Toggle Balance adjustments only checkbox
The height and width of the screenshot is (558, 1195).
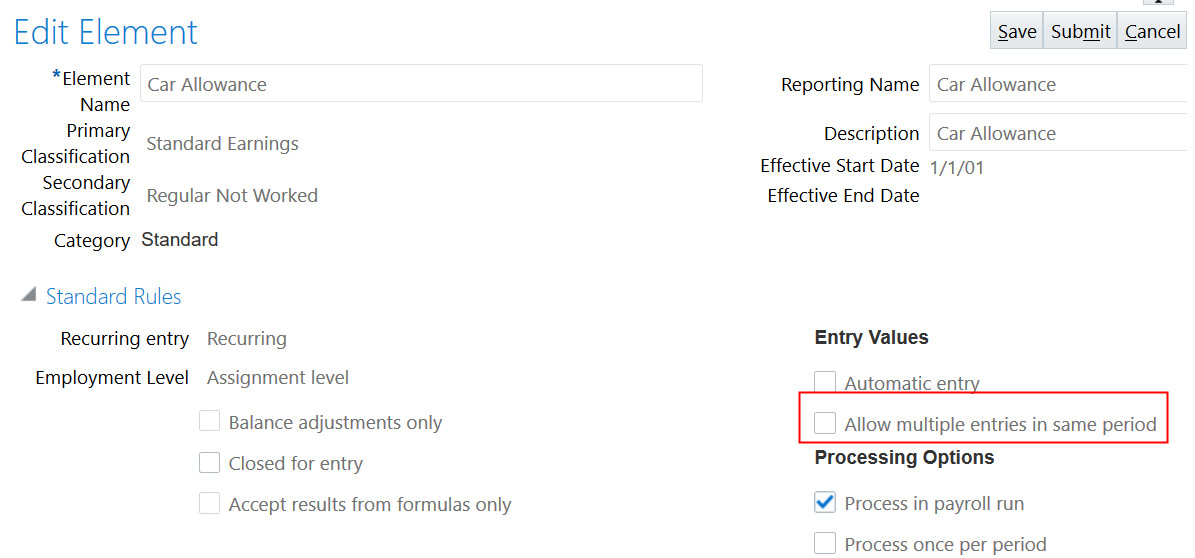click(x=209, y=422)
